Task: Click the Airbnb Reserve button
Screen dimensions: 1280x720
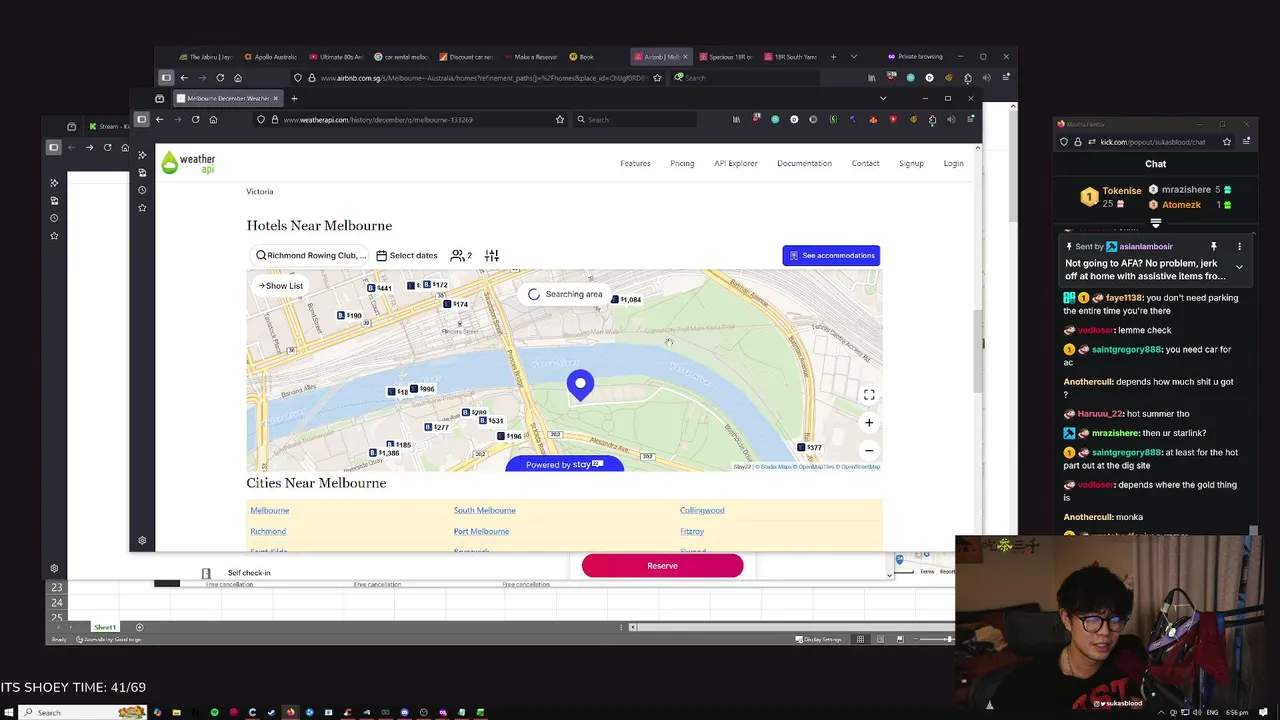Action: 662,566
